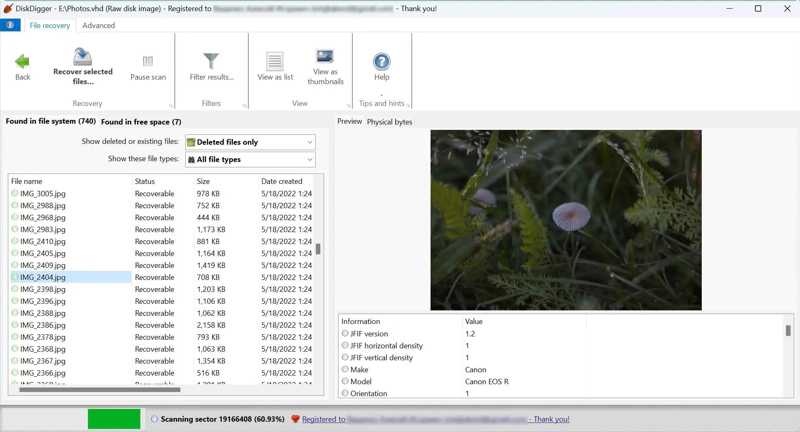Switch to Found in free space tab
800x432 pixels.
click(141, 122)
